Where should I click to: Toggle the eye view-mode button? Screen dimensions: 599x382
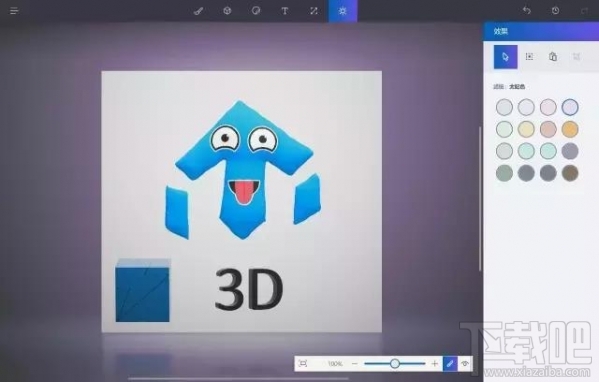(x=465, y=364)
